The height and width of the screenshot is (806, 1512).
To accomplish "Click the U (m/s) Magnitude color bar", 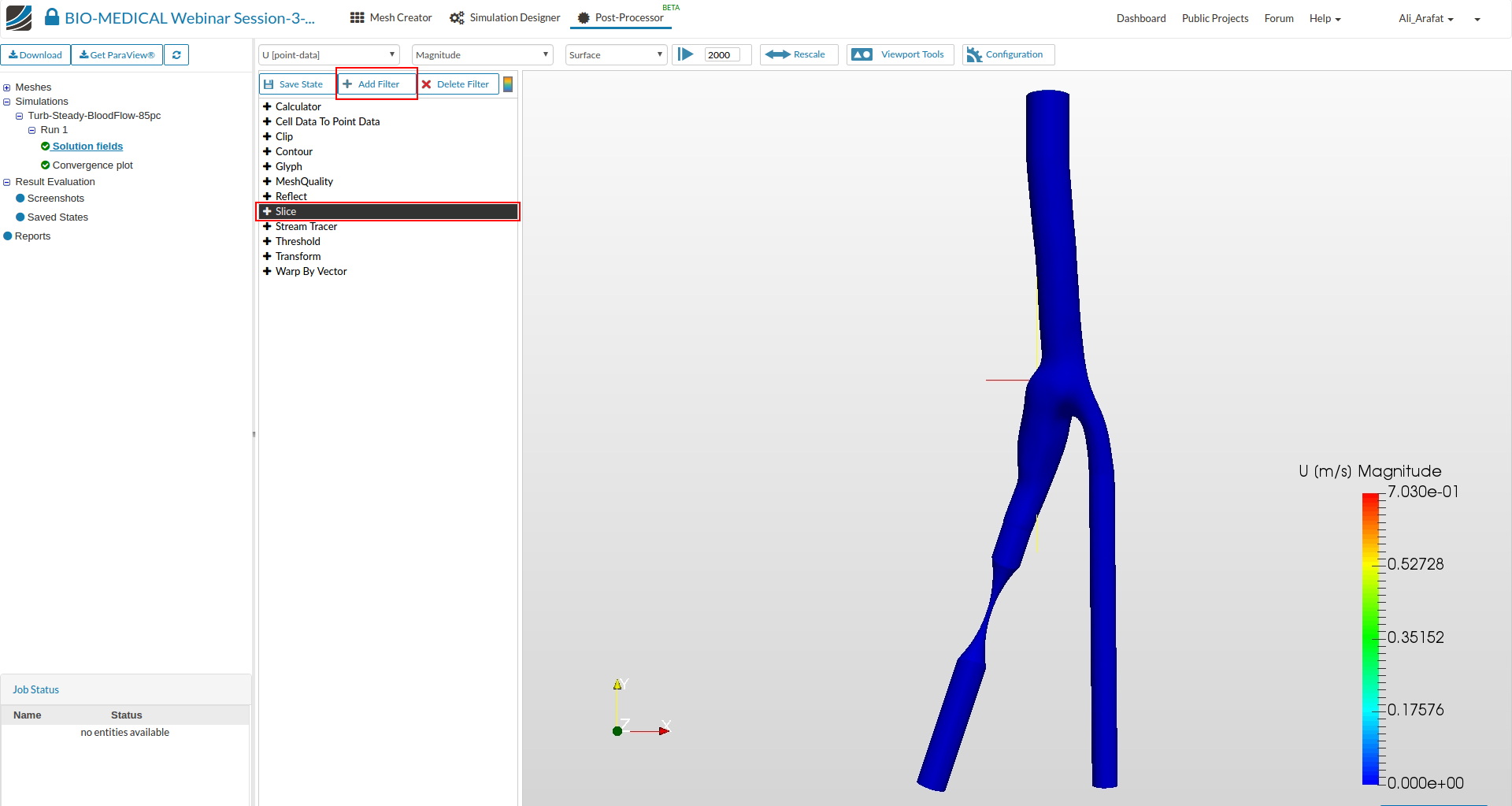I will tap(1370, 638).
